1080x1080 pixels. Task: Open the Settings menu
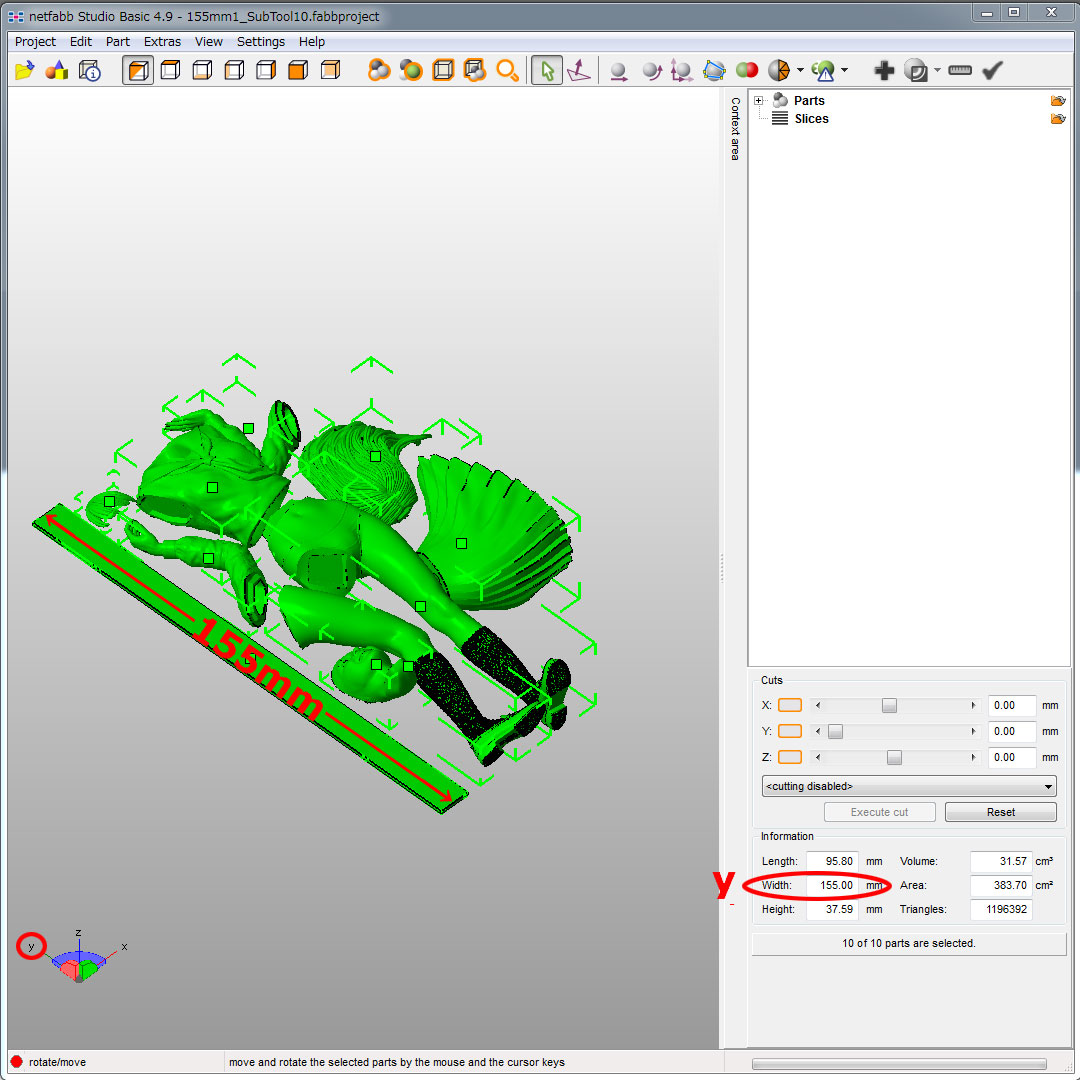point(261,41)
